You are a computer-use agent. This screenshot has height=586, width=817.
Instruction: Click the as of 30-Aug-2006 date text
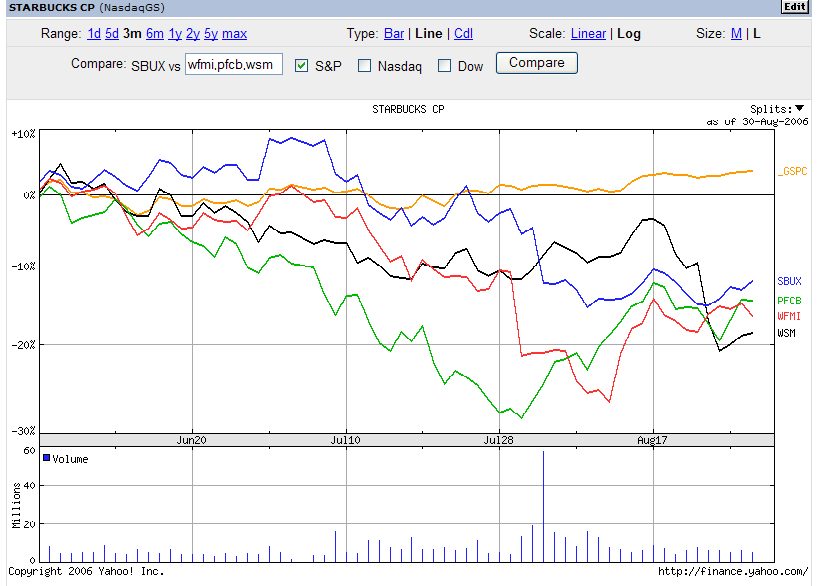pyautogui.click(x=758, y=121)
